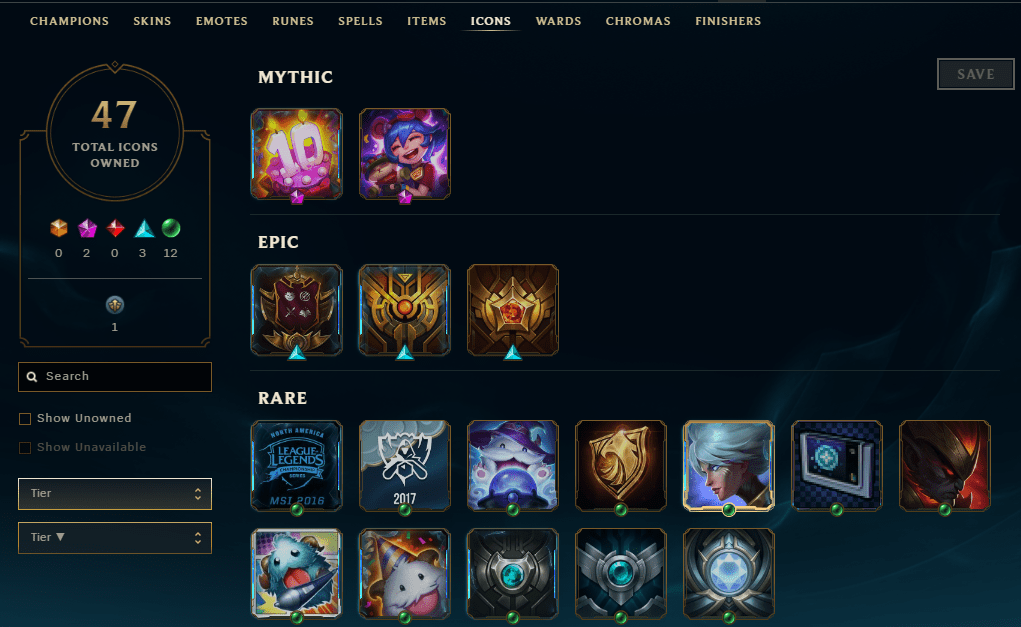Click the Save button
The height and width of the screenshot is (627, 1021).
click(975, 74)
